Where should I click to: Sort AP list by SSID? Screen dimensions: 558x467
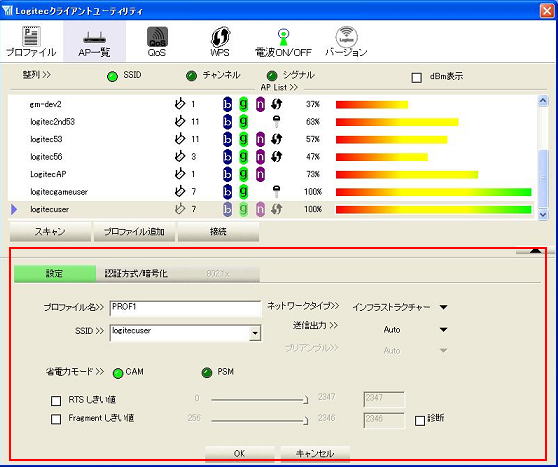click(112, 76)
